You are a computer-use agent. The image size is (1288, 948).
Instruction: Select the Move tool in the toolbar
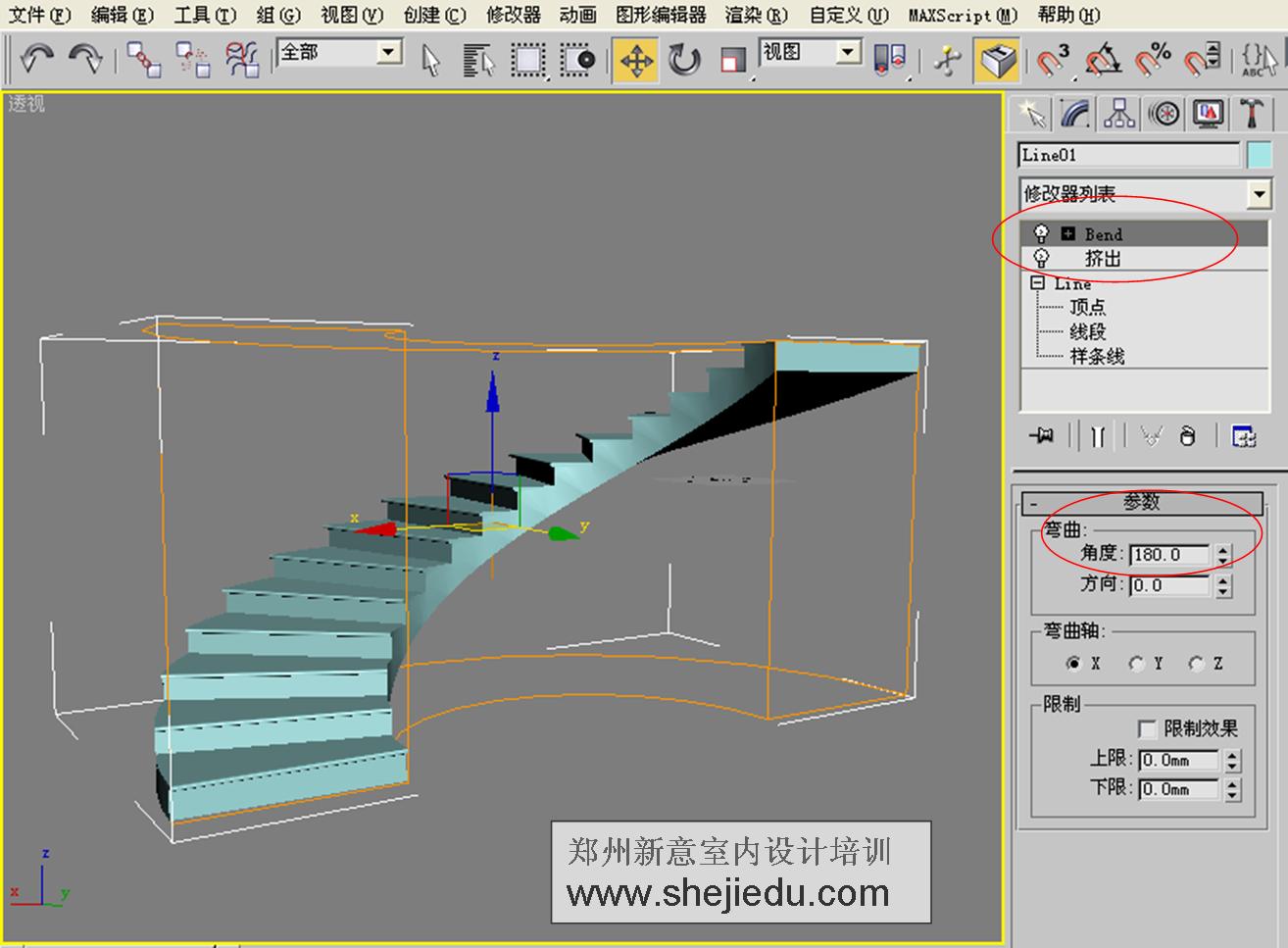(635, 60)
